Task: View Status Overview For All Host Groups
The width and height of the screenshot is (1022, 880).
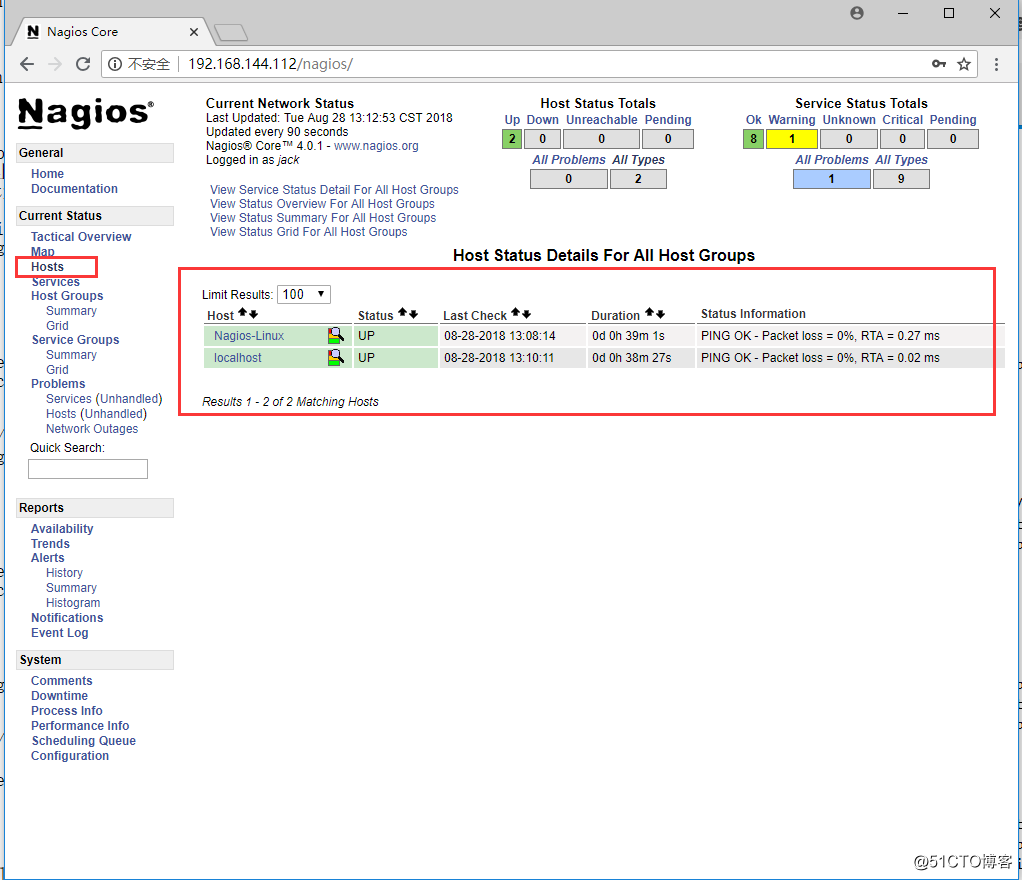Action: pyautogui.click(x=322, y=203)
